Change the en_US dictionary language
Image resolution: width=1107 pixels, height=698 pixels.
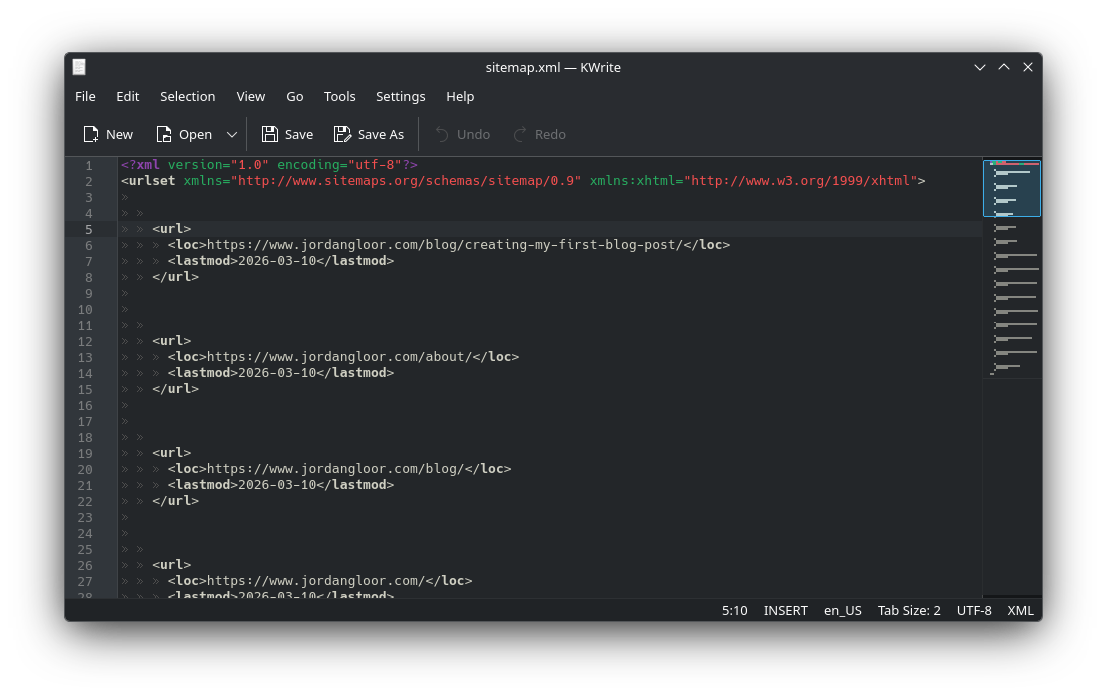pyautogui.click(x=843, y=610)
